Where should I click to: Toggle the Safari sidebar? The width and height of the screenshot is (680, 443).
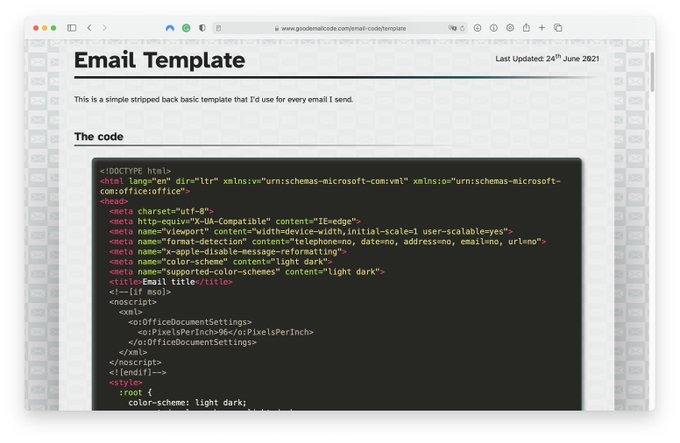coord(72,28)
